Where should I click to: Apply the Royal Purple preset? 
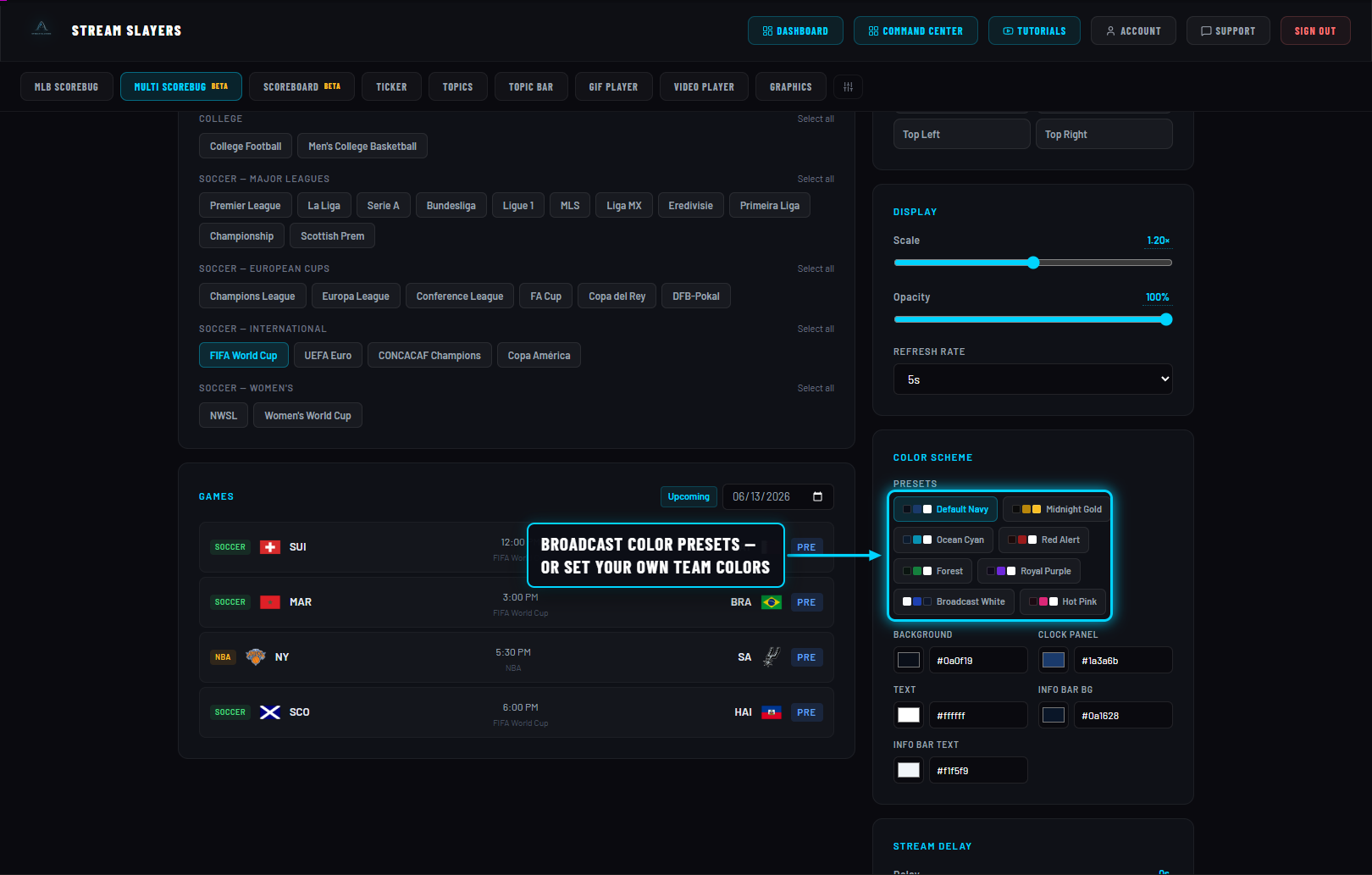pyautogui.click(x=1029, y=571)
